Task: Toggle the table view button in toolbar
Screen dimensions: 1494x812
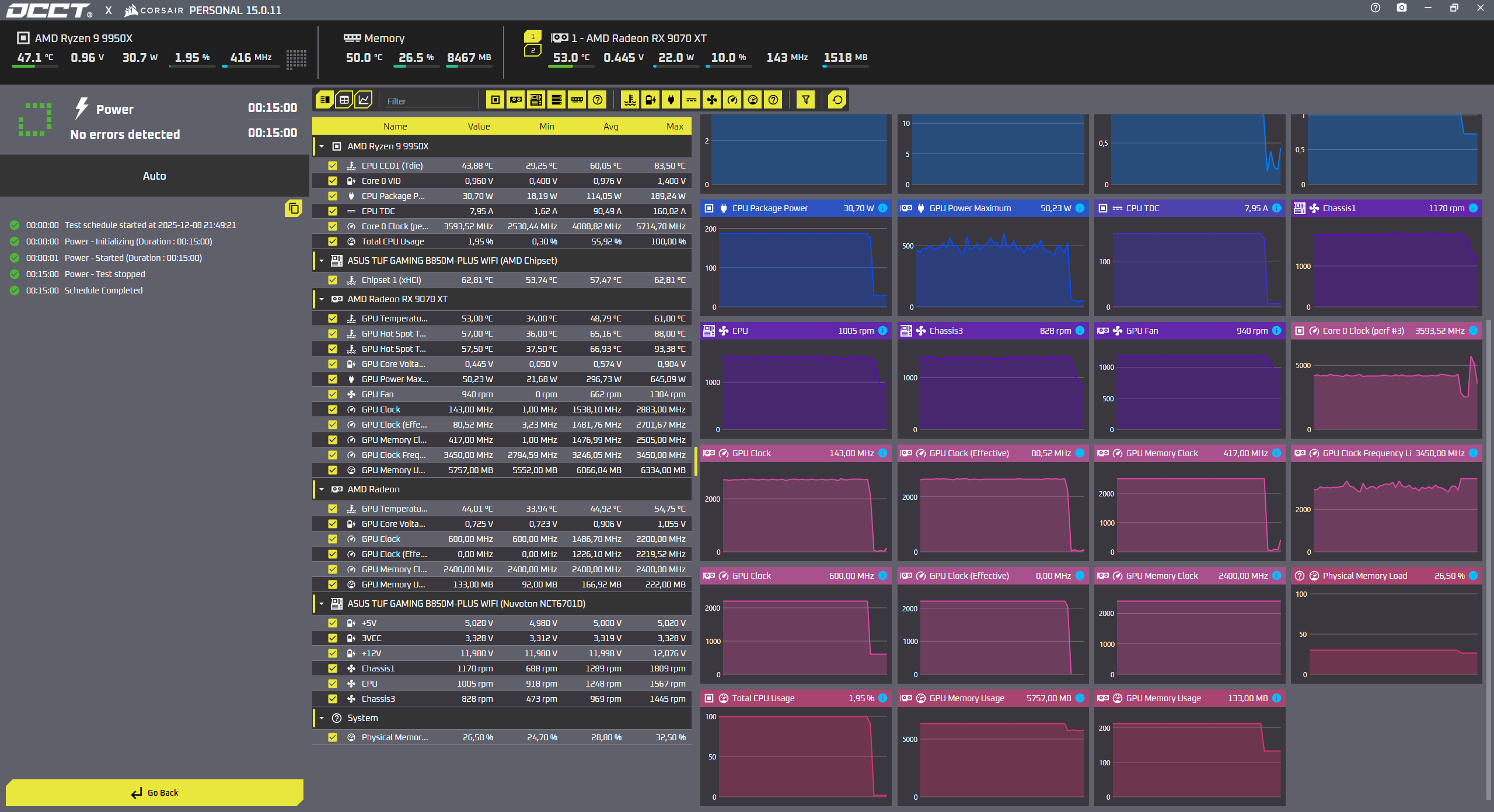Action: [x=344, y=100]
